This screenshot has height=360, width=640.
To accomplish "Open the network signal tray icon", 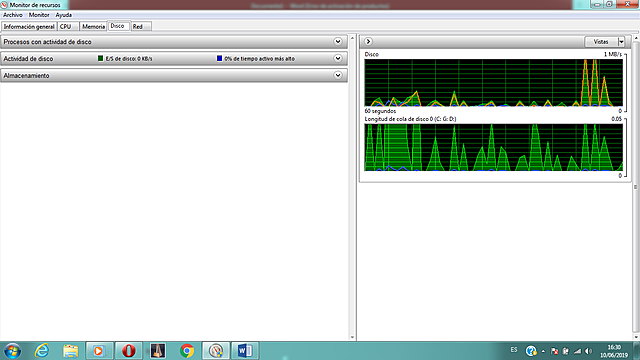I will [x=577, y=351].
